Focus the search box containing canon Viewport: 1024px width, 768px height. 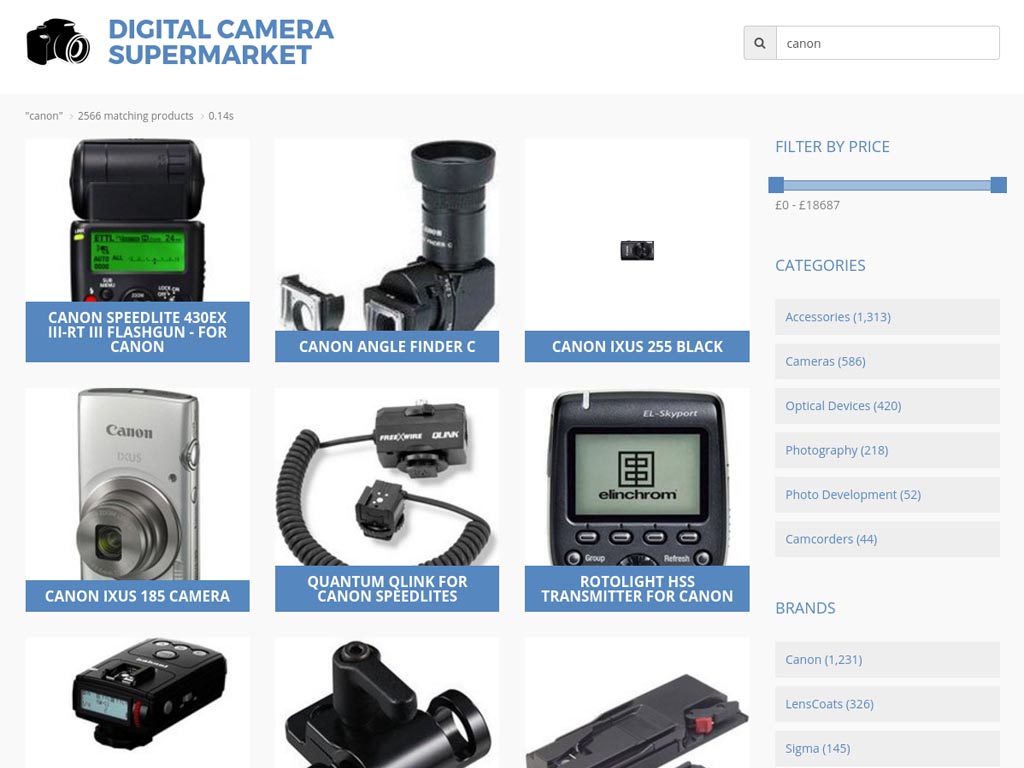click(888, 43)
